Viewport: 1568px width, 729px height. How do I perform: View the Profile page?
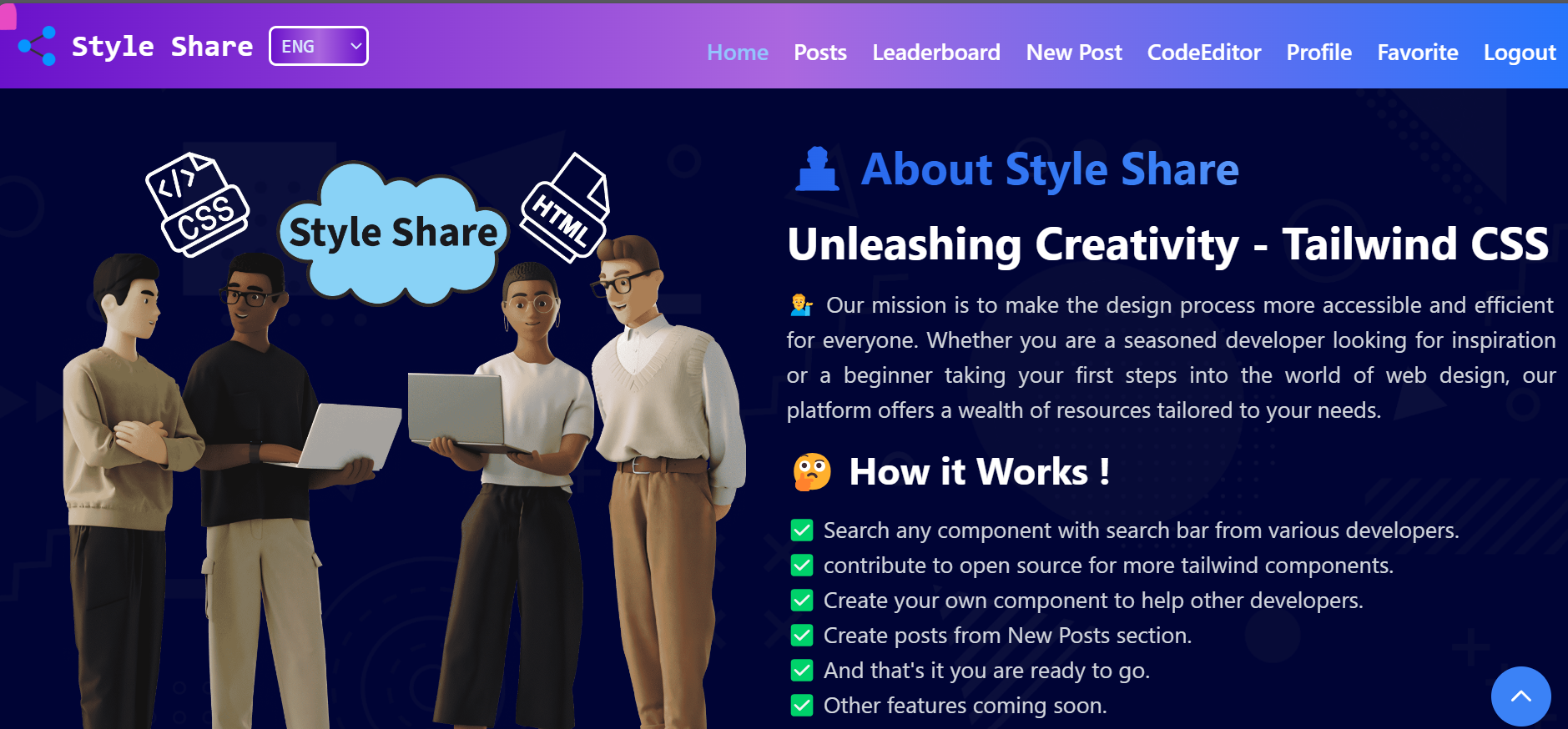pyautogui.click(x=1318, y=53)
